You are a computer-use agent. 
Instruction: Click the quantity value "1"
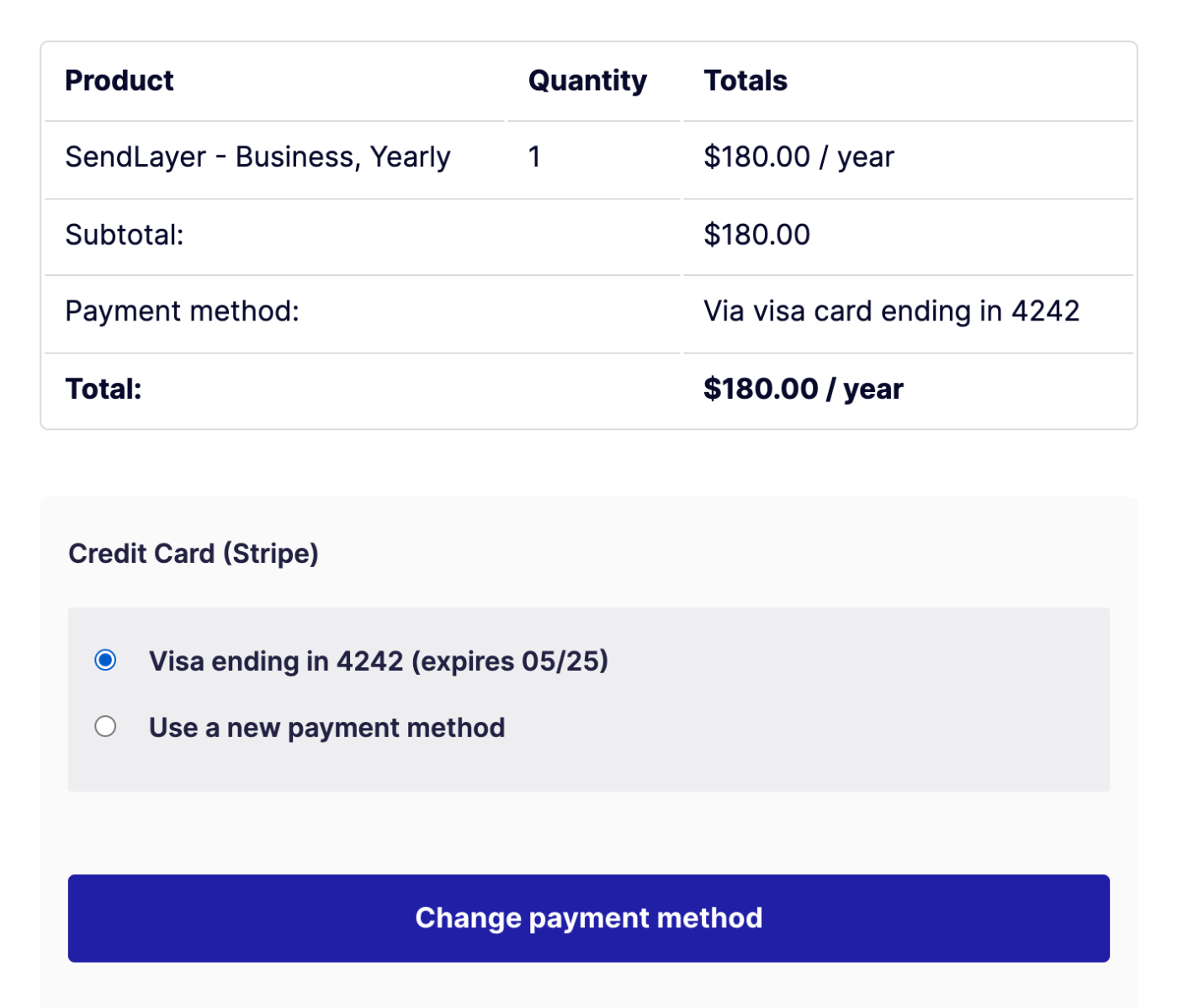[533, 157]
